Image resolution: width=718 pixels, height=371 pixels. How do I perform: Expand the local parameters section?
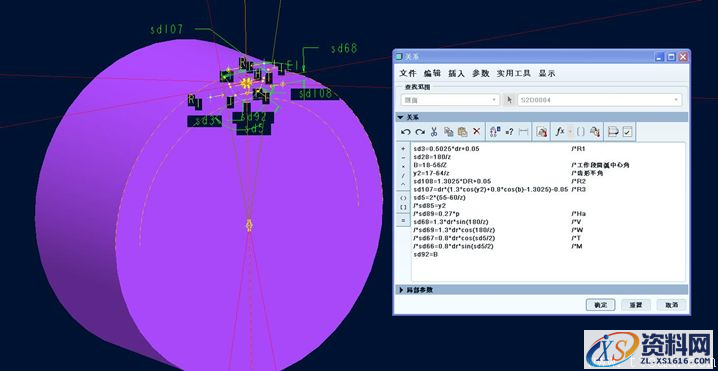541,289
